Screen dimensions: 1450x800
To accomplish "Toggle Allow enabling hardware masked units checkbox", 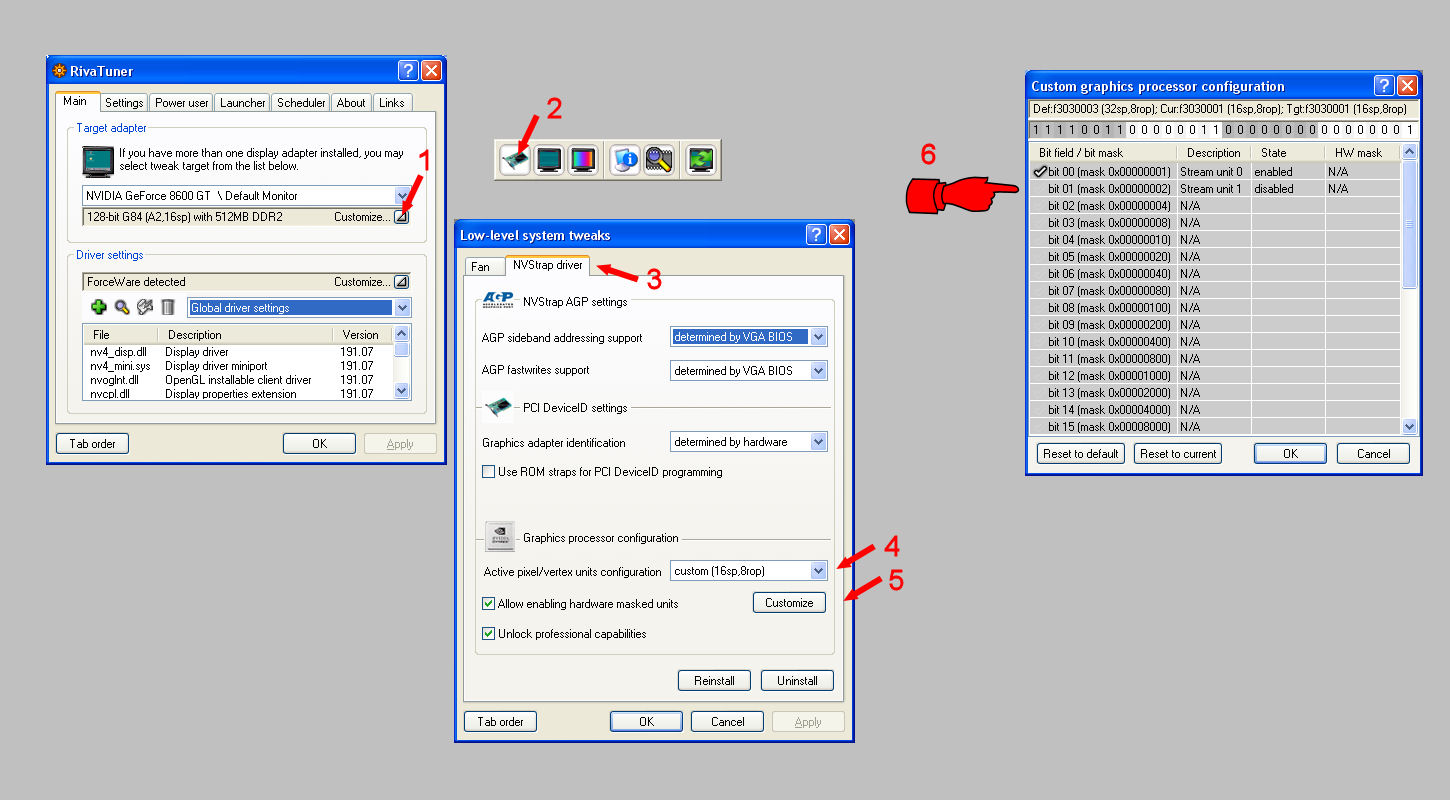I will (488, 604).
